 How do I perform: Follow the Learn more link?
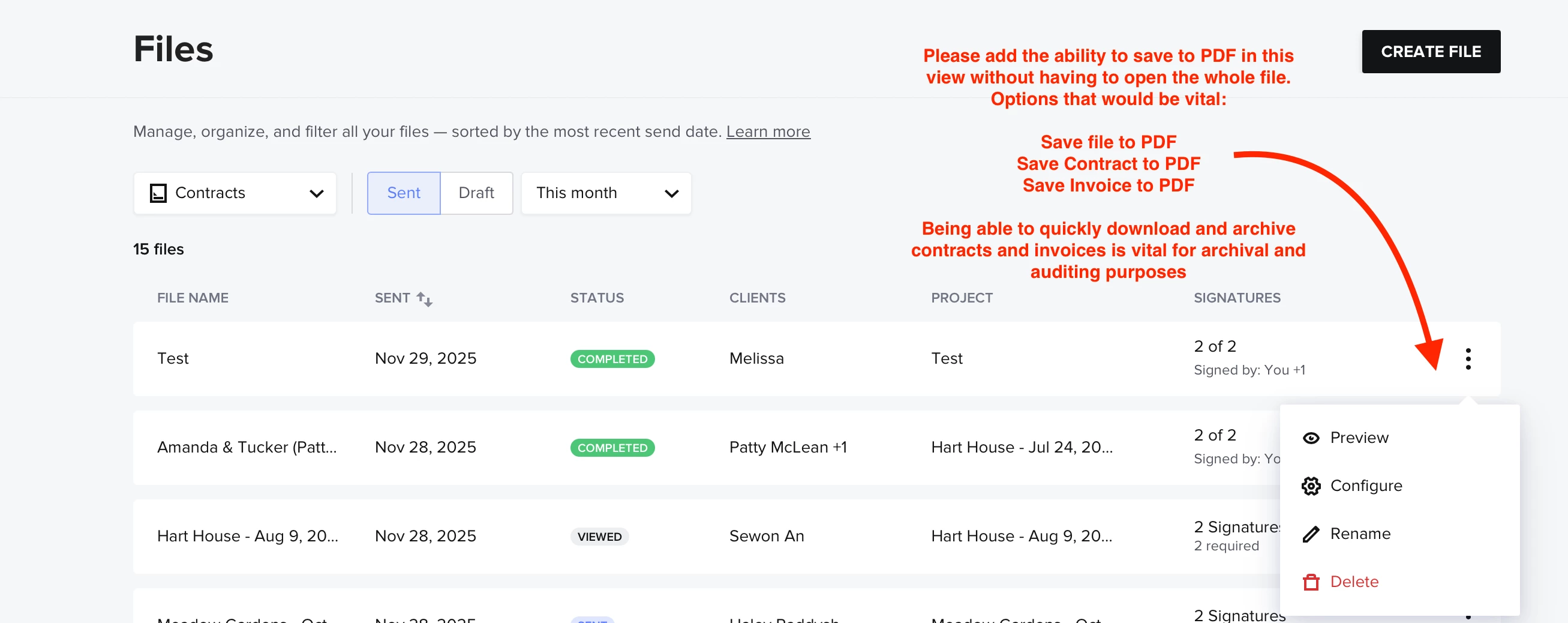pos(768,131)
